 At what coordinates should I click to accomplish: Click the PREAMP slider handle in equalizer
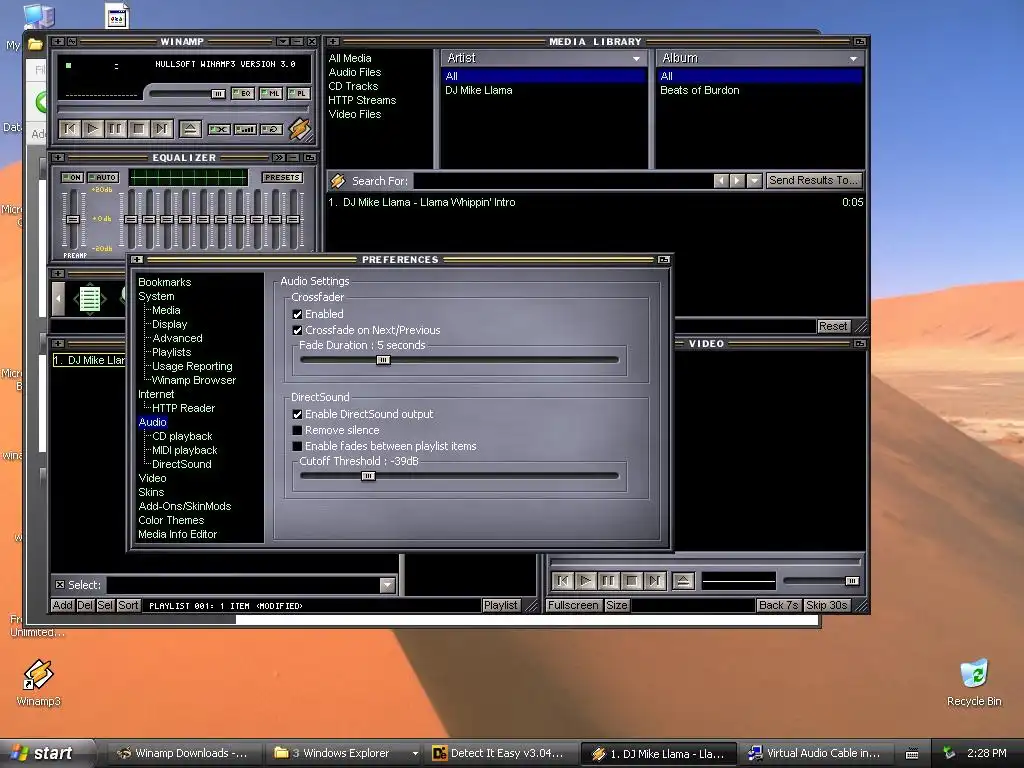point(73,219)
